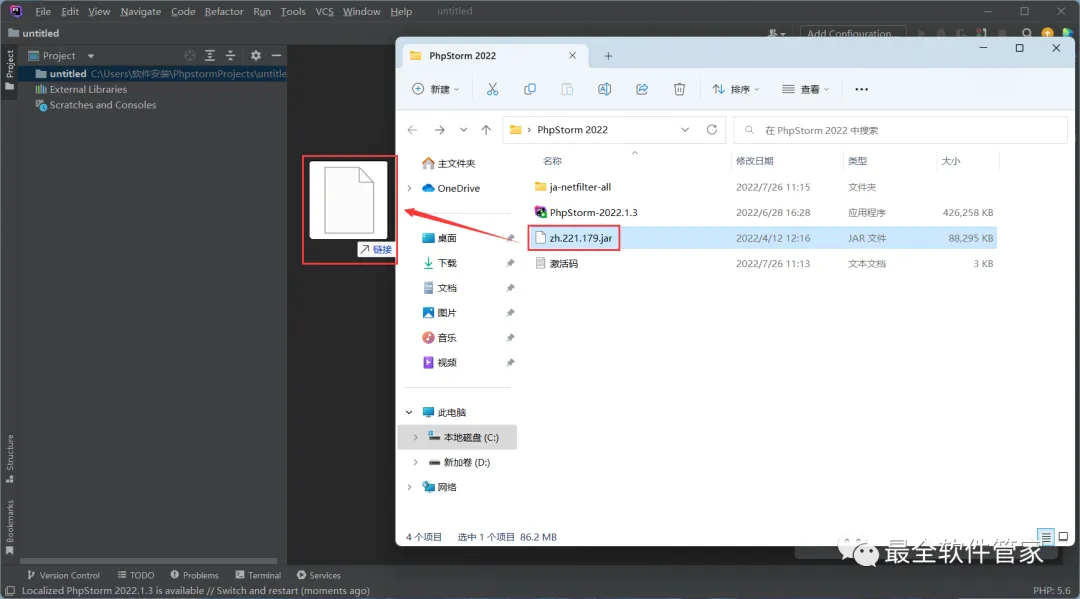This screenshot has height=599, width=1080.
Task: Expand the address bar history dropdown
Action: pos(685,129)
